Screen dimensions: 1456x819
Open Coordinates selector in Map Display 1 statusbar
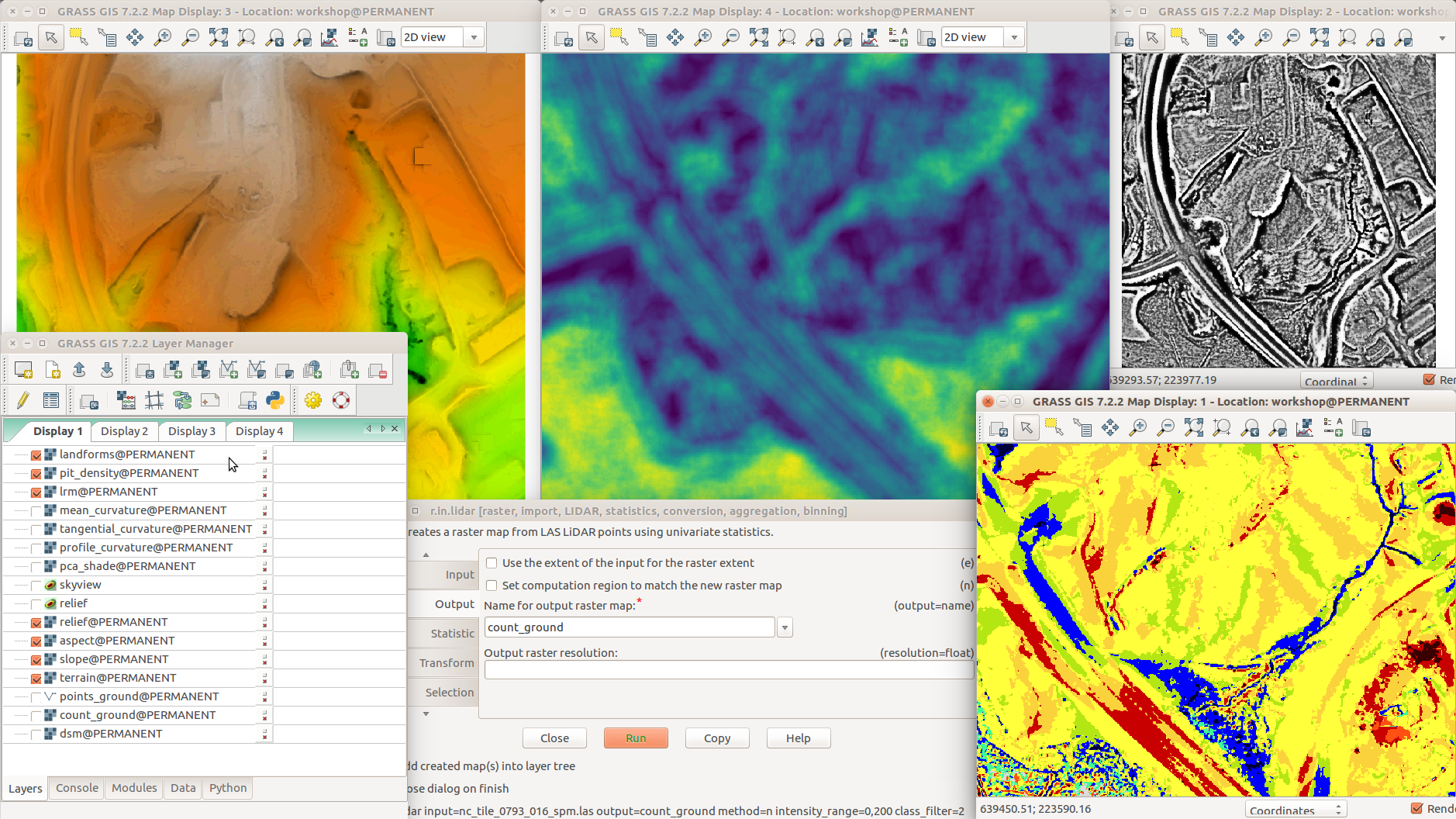click(1296, 810)
